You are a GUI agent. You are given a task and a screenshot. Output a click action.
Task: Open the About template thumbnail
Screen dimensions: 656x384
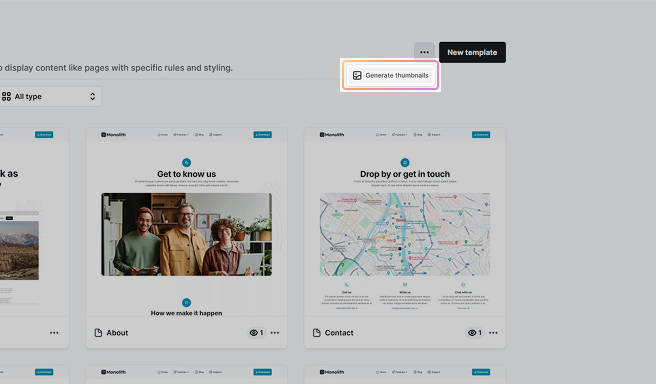187,222
